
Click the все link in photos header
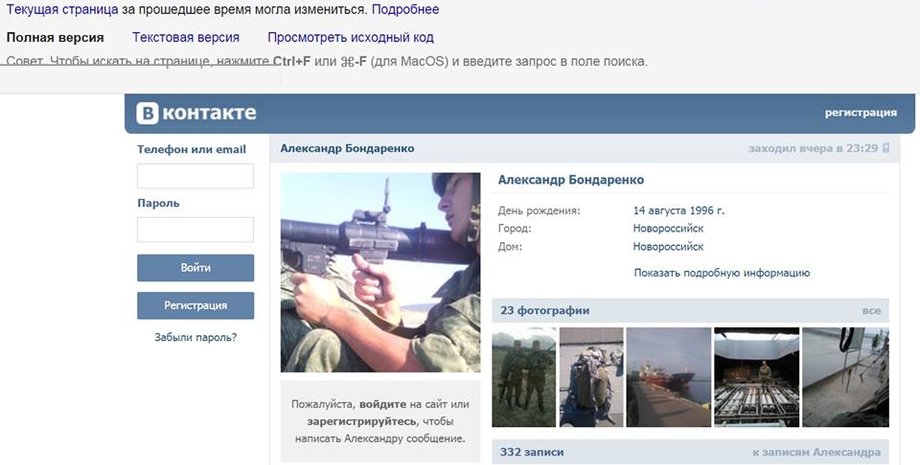[x=871, y=311]
